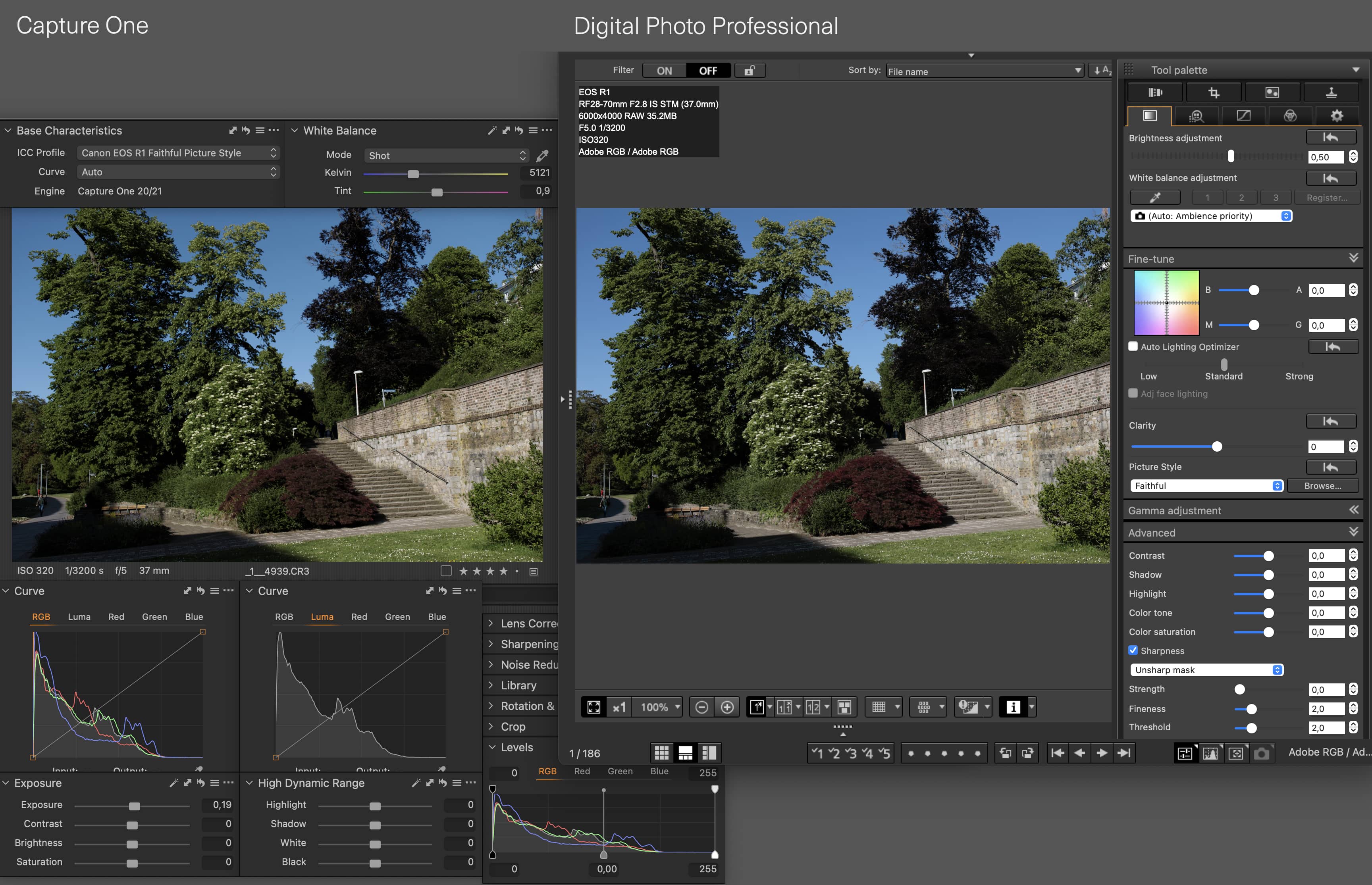
Task: Apply checkmark 1 rating in DPP
Action: click(817, 752)
